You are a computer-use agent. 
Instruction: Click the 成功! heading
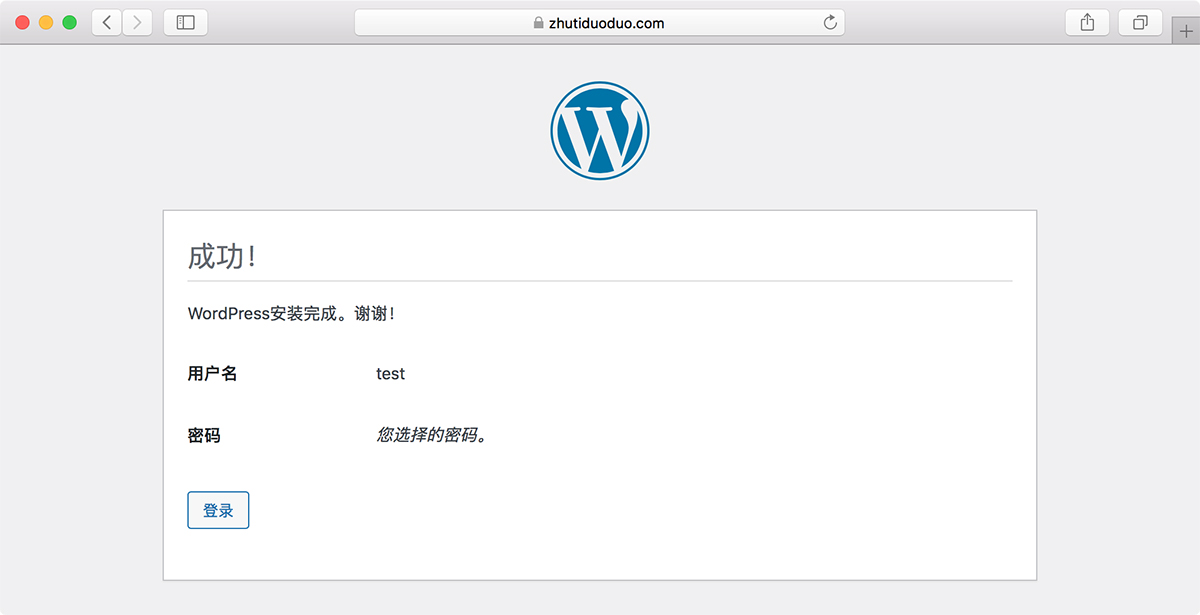click(222, 257)
